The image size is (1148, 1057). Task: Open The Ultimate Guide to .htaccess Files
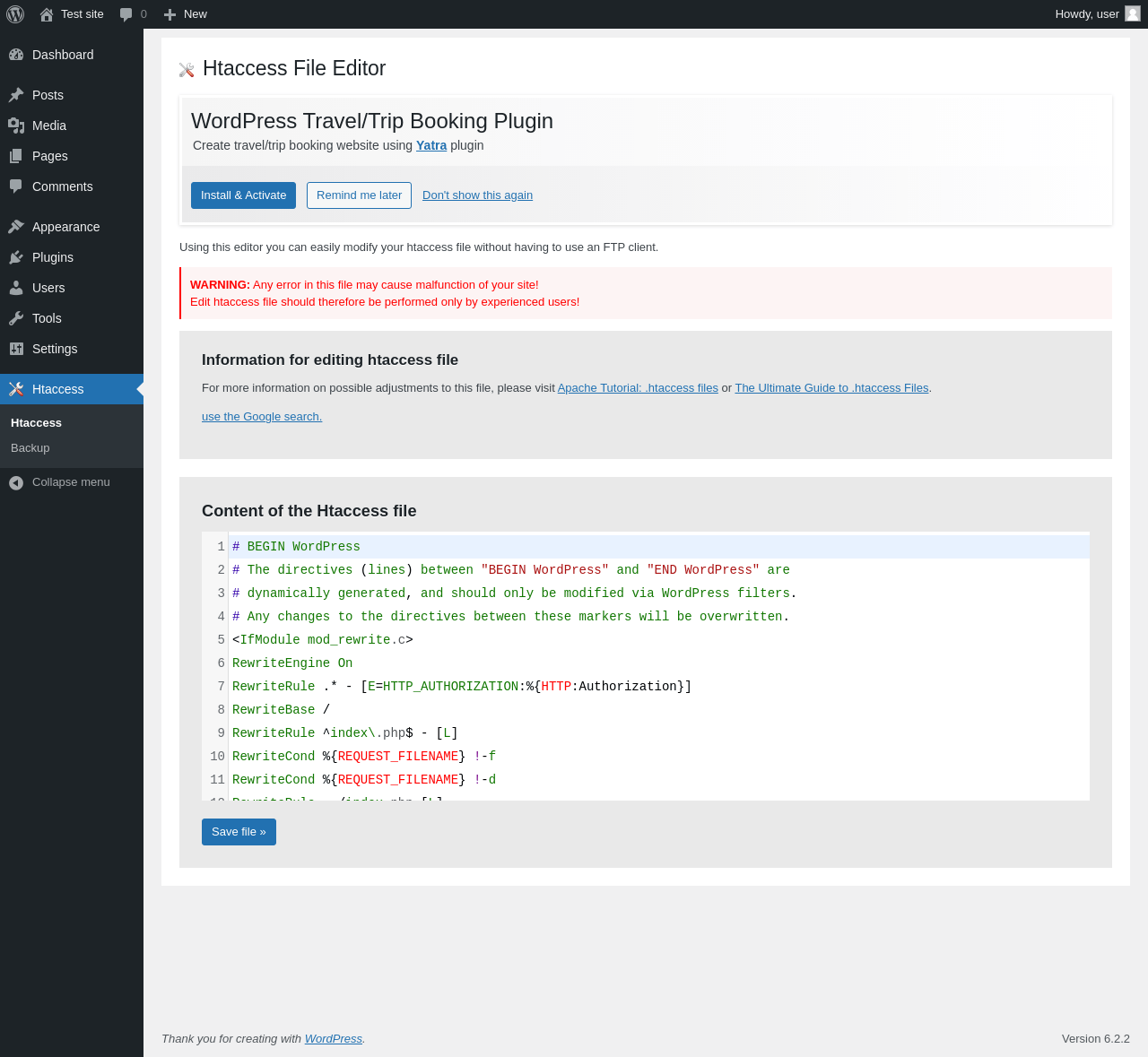click(831, 388)
